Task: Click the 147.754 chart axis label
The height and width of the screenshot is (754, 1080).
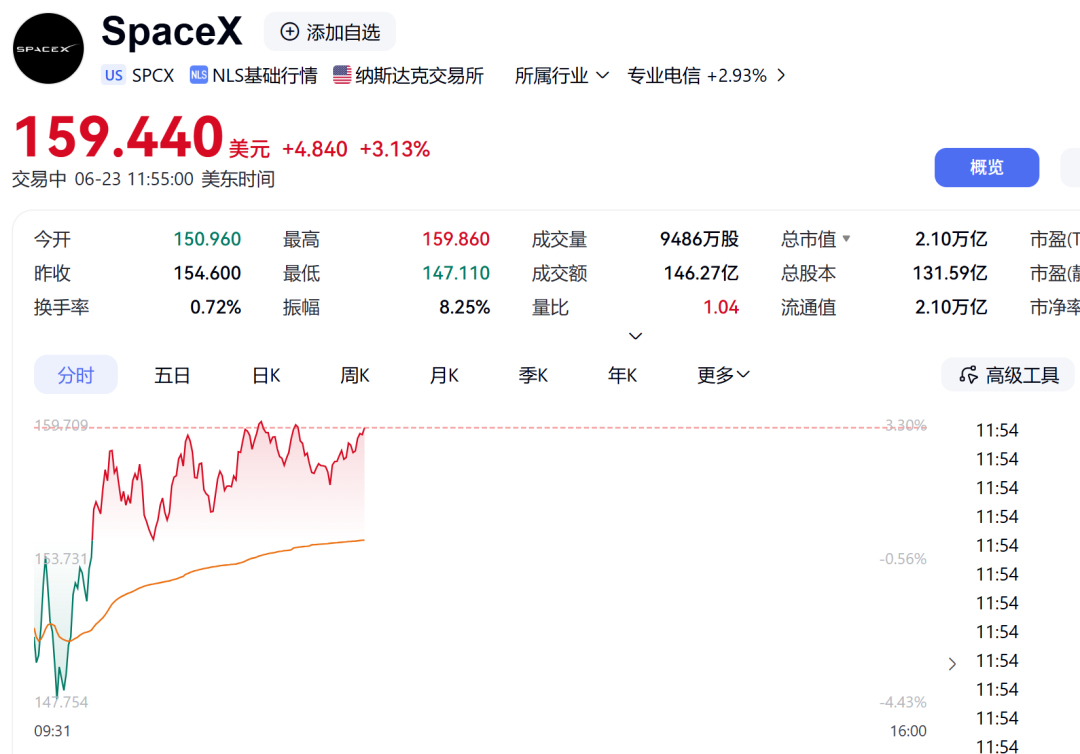Action: 61,702
